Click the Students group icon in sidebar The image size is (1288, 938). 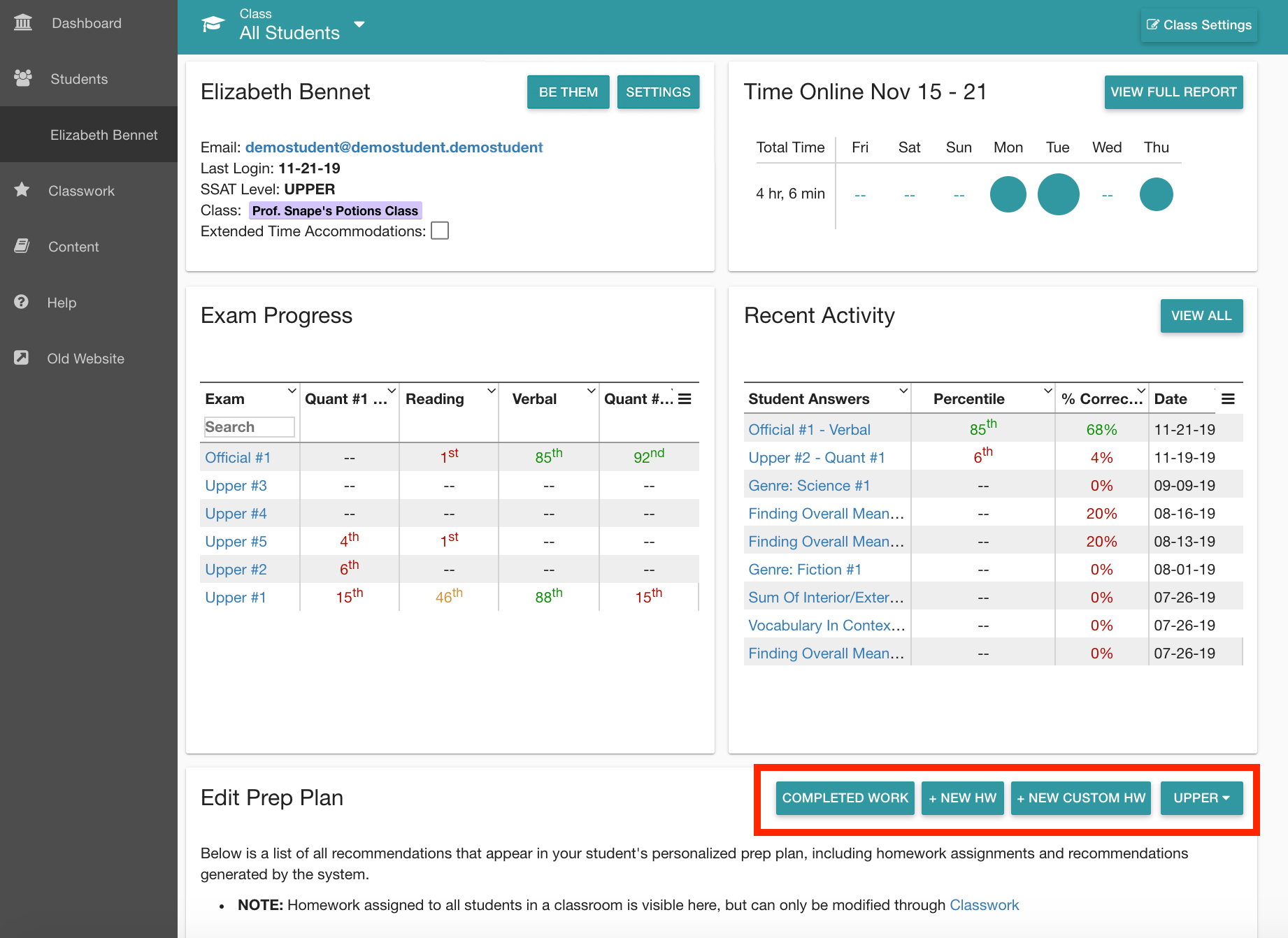23,78
